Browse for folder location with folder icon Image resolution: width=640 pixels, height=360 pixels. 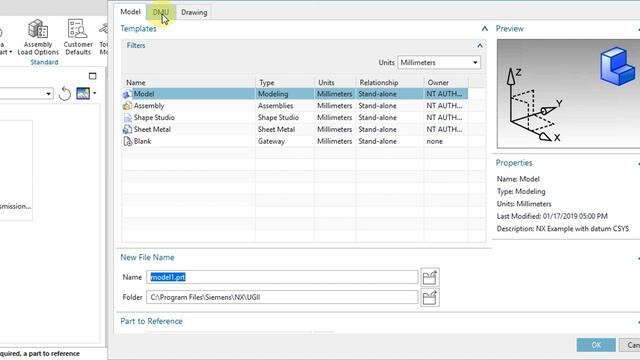point(430,298)
